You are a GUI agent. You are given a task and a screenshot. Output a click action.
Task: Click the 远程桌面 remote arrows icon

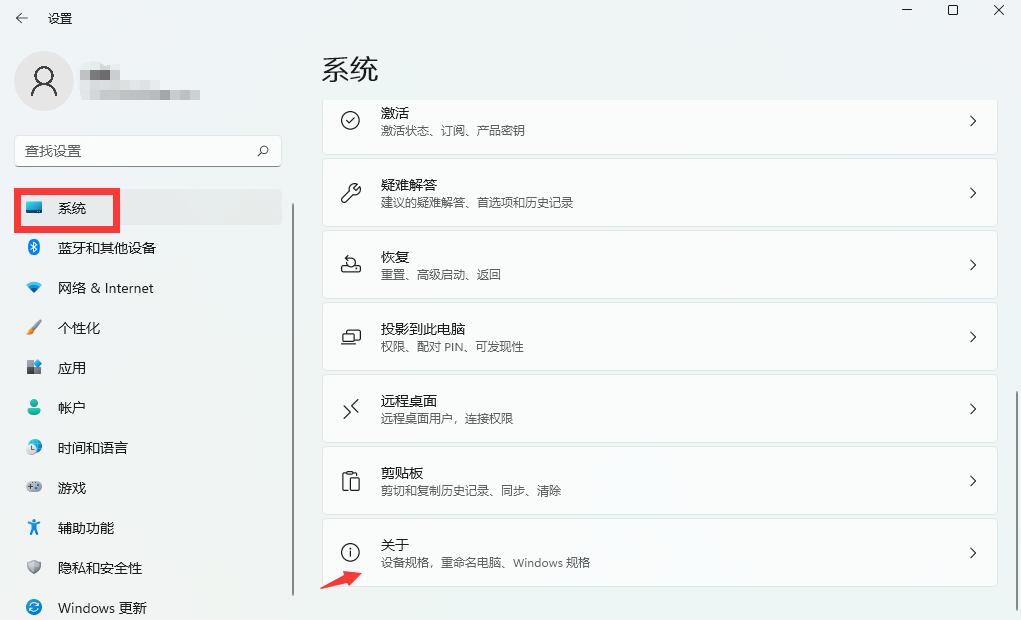[x=350, y=409]
